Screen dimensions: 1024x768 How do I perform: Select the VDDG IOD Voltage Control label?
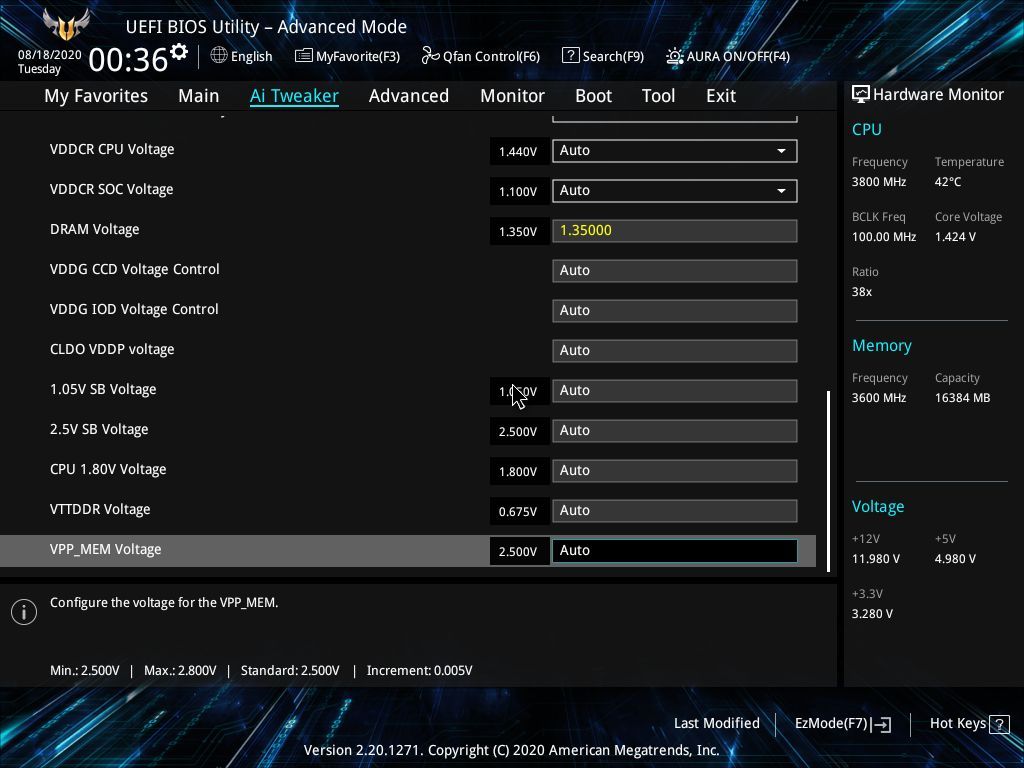[134, 310]
